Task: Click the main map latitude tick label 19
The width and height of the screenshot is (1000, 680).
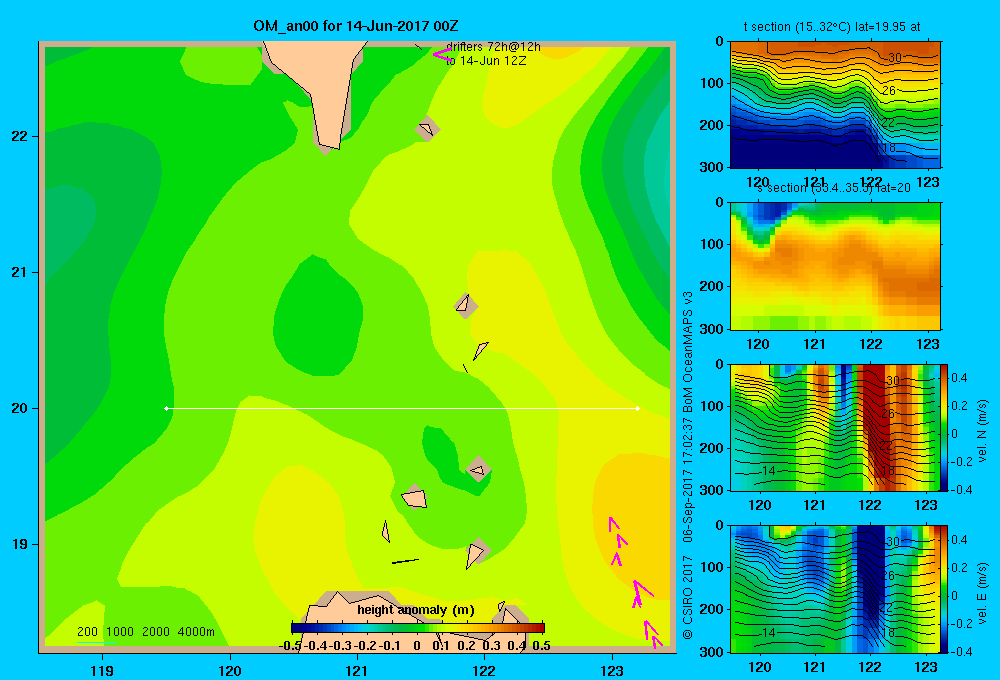Action: click(x=20, y=544)
